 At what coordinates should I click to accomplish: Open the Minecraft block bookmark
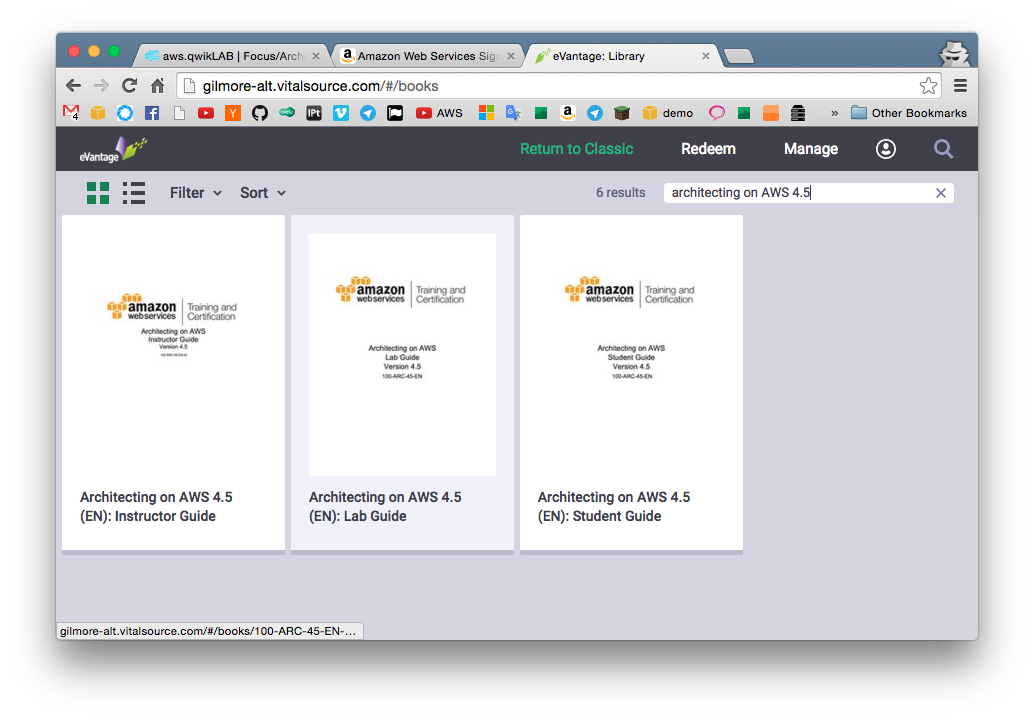point(622,113)
